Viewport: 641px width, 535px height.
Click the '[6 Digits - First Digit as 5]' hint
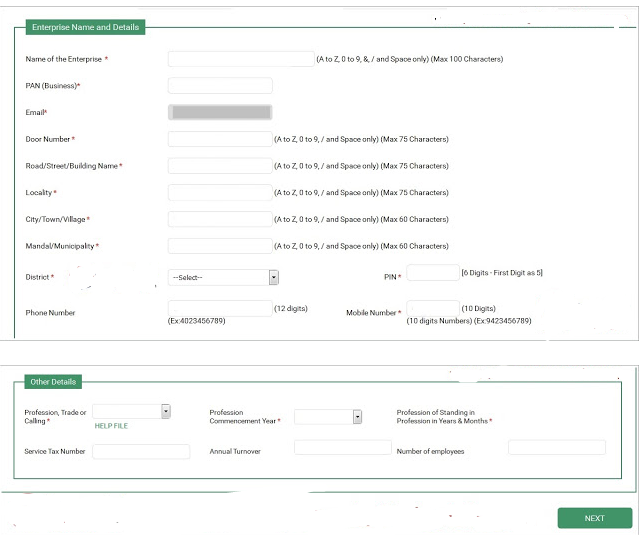(x=502, y=273)
